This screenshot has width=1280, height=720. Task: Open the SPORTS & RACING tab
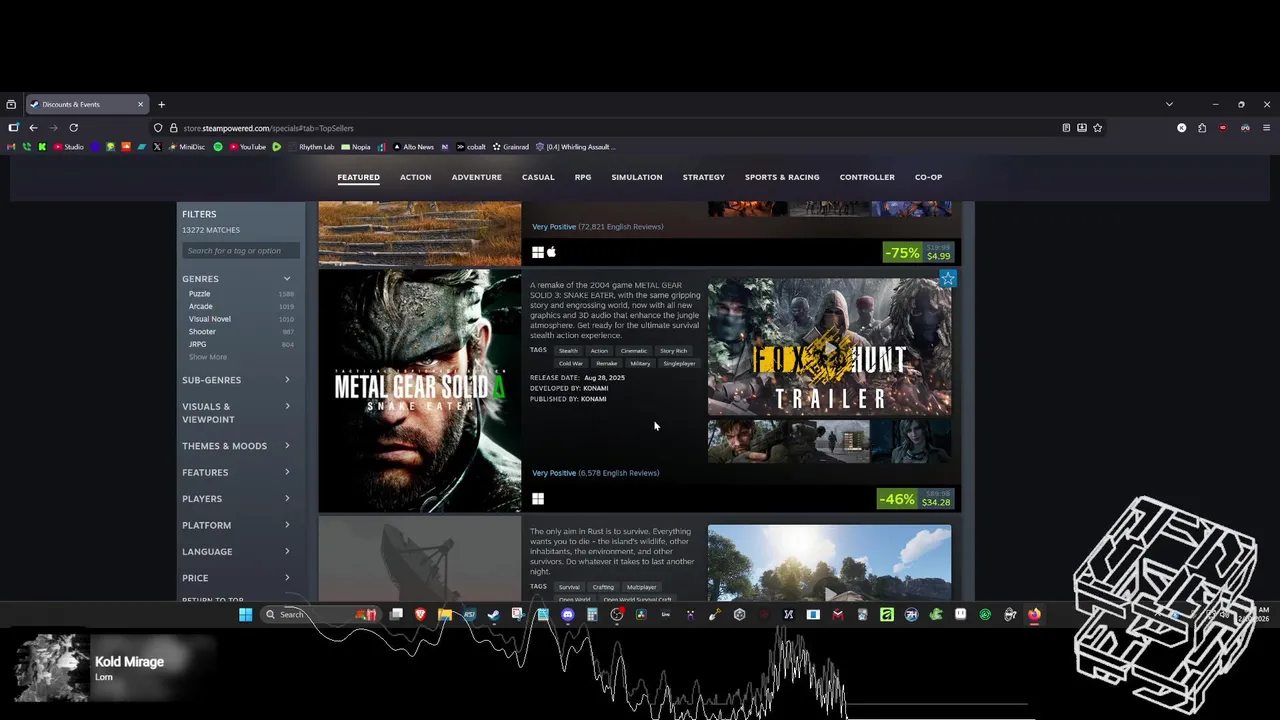pyautogui.click(x=782, y=177)
